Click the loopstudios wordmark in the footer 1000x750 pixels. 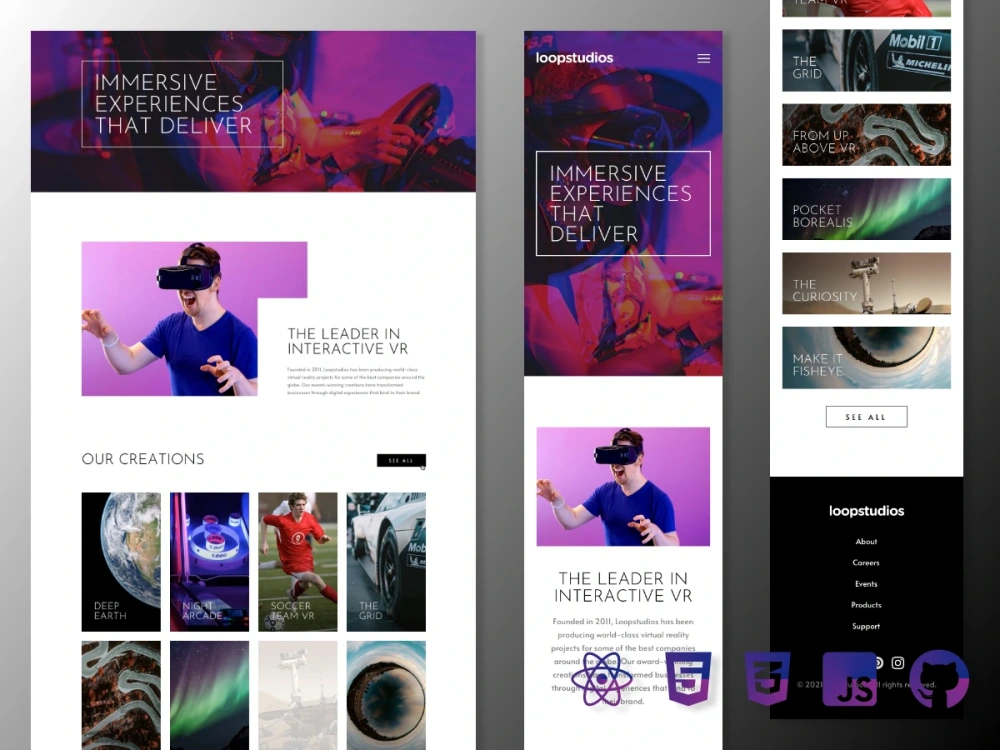pos(866,511)
